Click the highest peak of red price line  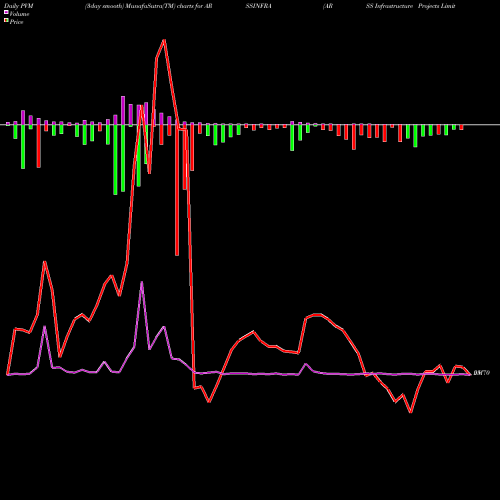click(x=164, y=41)
